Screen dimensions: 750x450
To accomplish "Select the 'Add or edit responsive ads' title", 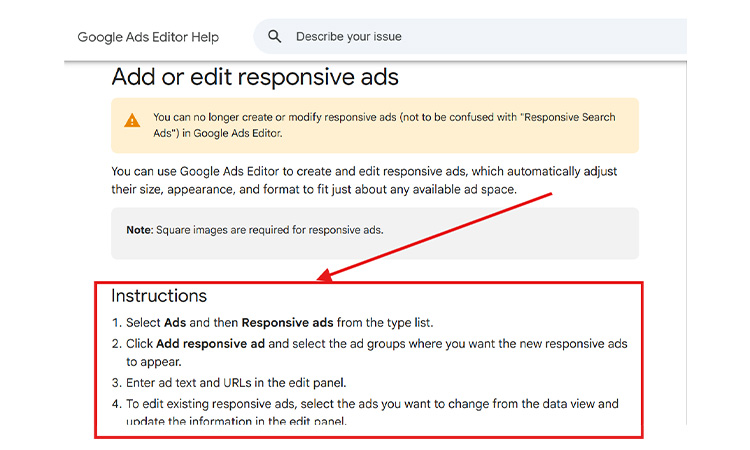I will (x=255, y=77).
